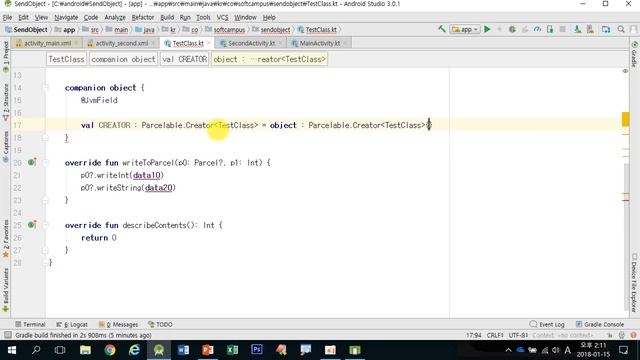Click sendobject folder in navigation bar
This screenshot has height=360, width=640.
pos(271,30)
